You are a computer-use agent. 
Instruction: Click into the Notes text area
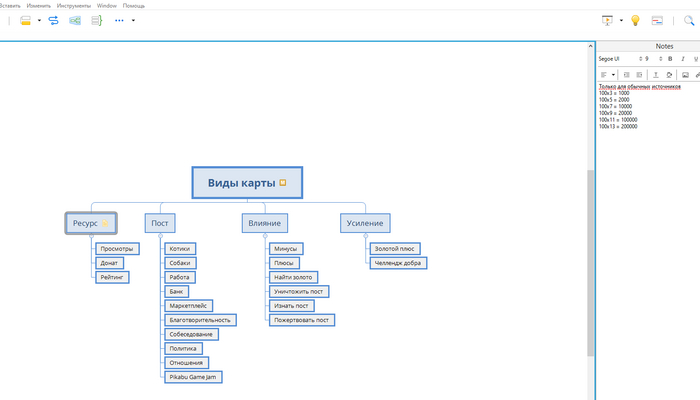coord(649,241)
